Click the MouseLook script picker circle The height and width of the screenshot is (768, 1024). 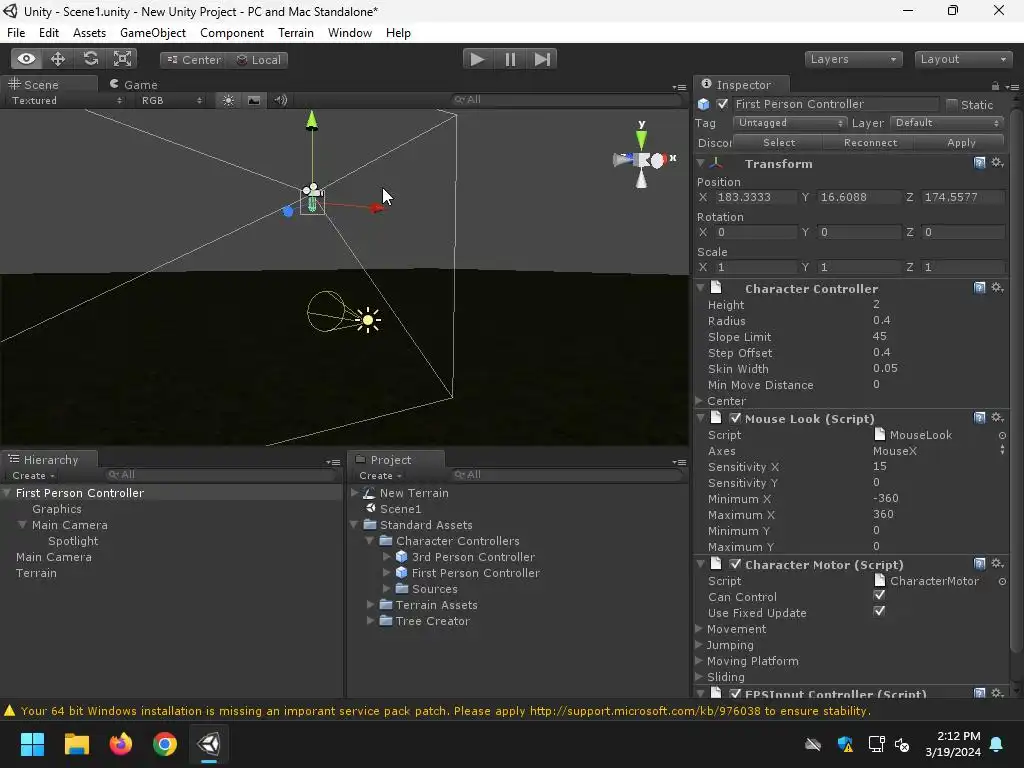pyautogui.click(x=1002, y=435)
